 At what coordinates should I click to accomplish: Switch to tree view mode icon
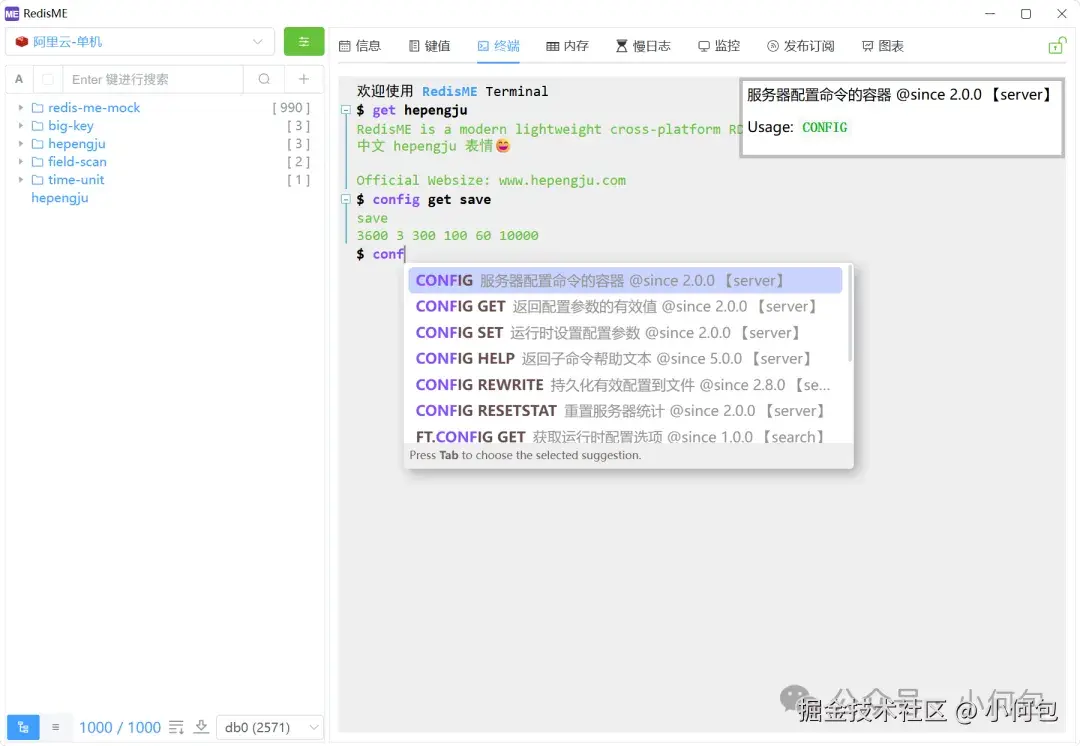23,727
